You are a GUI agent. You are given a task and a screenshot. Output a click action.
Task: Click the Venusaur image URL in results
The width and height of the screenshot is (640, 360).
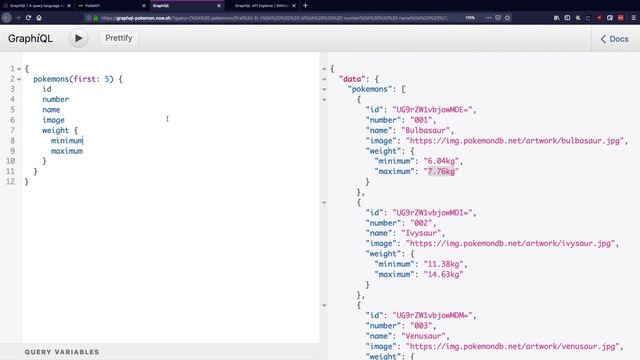tap(513, 346)
